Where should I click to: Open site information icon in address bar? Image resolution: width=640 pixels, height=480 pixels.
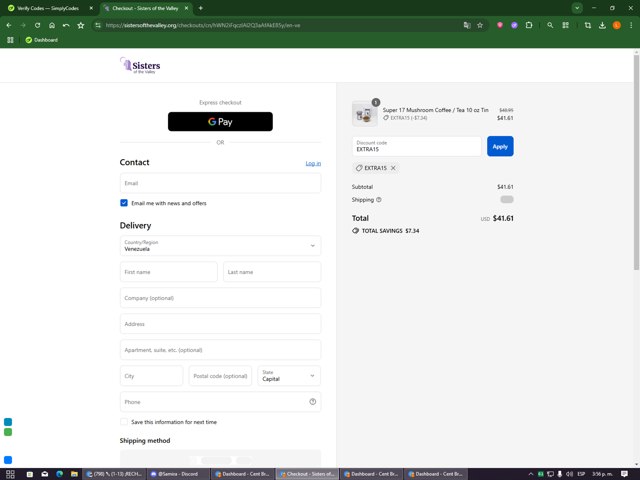pyautogui.click(x=98, y=25)
